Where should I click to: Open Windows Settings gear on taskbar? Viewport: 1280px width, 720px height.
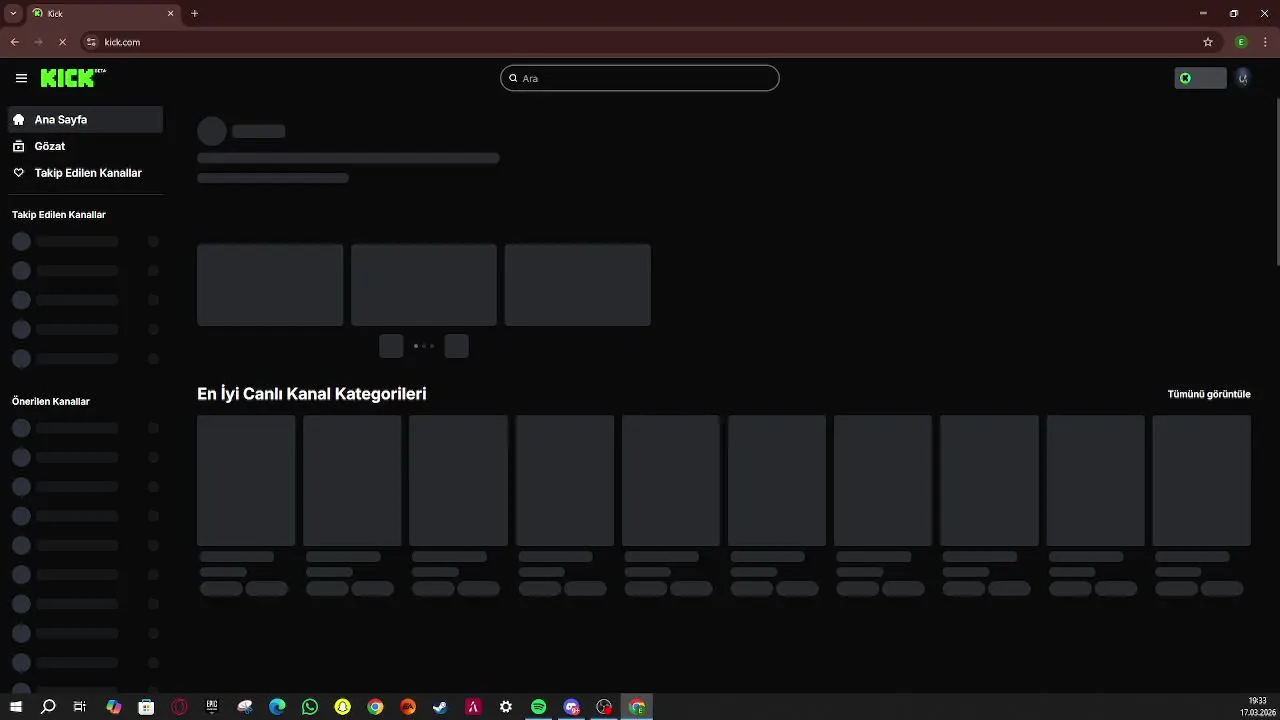point(506,707)
